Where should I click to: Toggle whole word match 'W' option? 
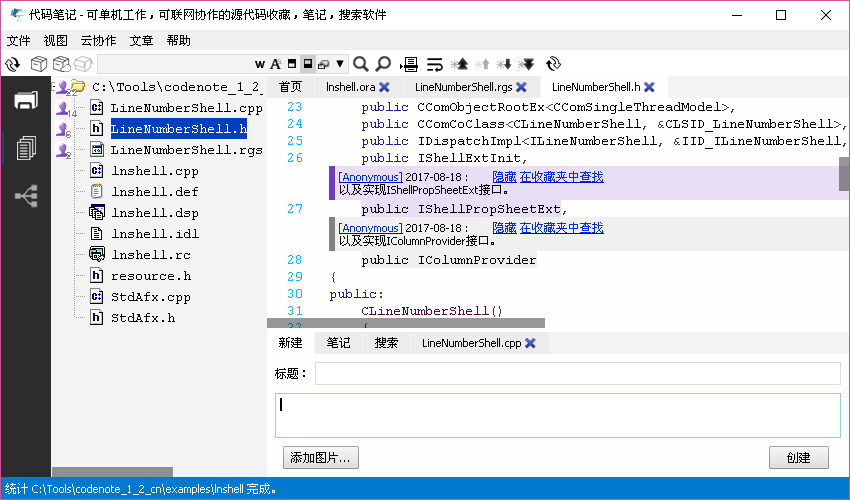click(x=260, y=64)
